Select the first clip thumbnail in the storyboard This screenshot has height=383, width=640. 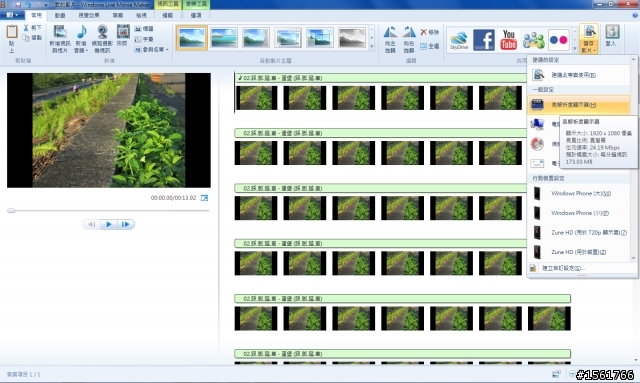point(256,98)
